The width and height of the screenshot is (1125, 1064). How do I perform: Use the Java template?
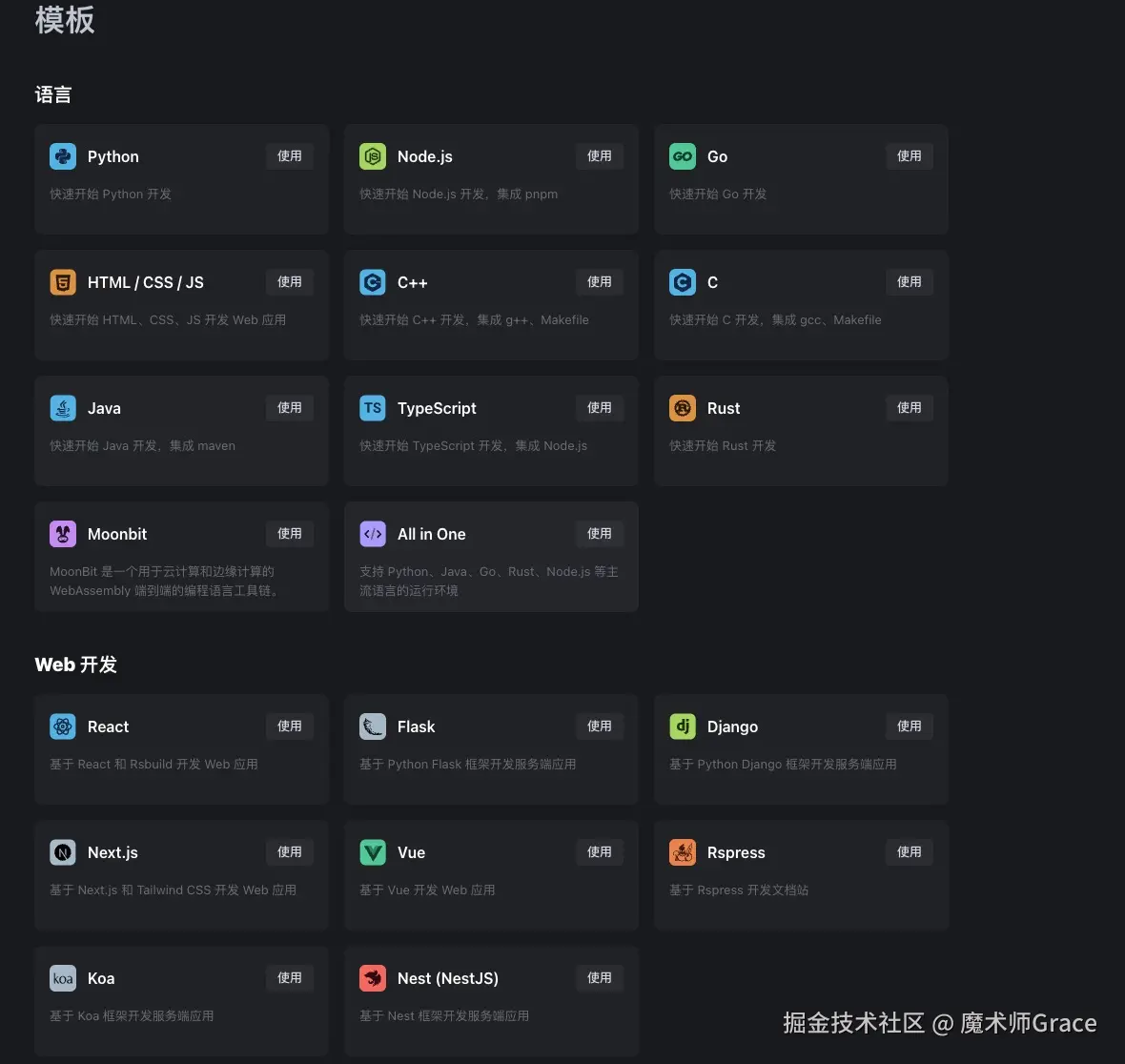[x=290, y=407]
